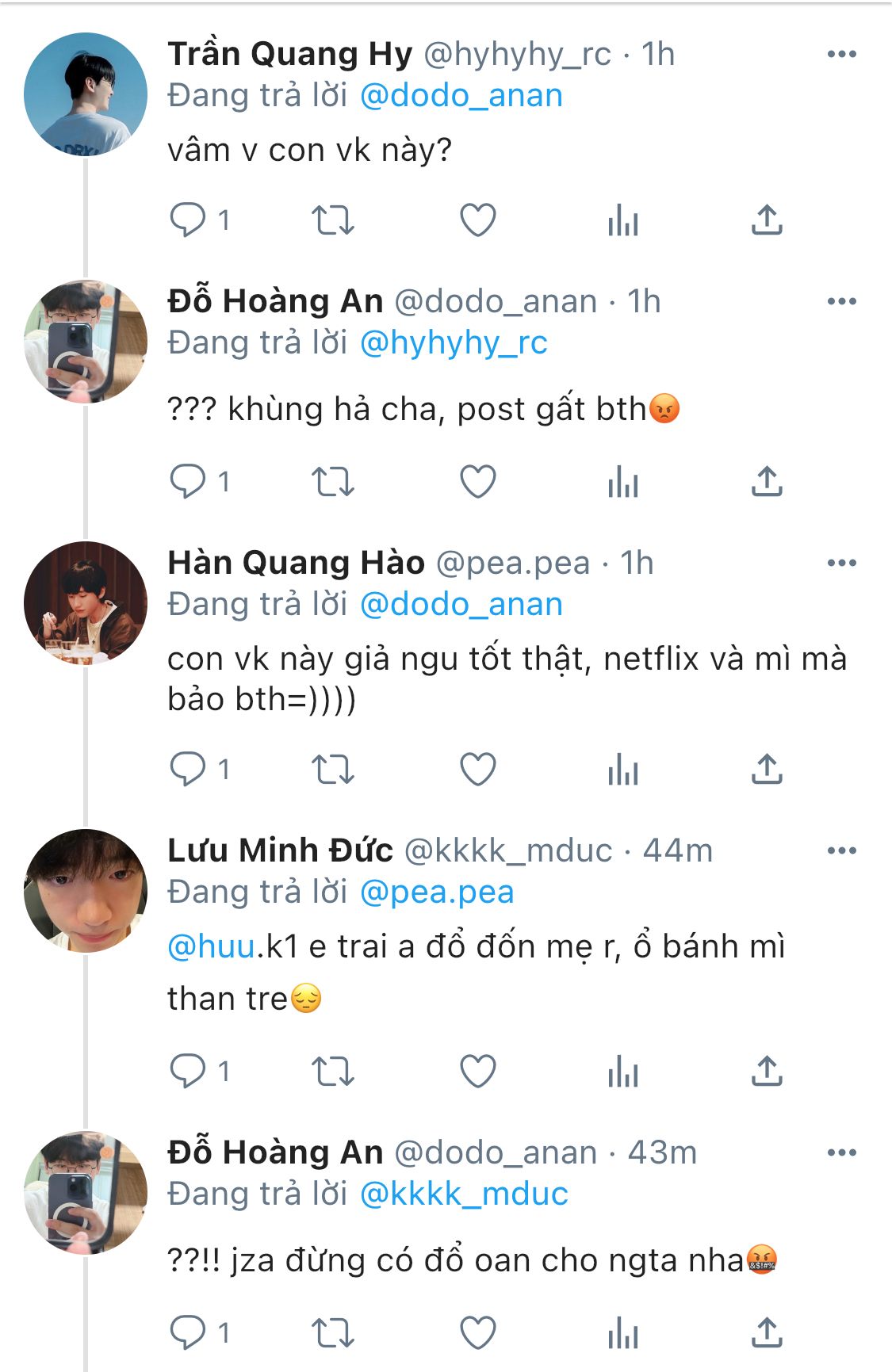Like Hàn Quang Hào's tweet
892x1372 pixels.
(x=478, y=770)
